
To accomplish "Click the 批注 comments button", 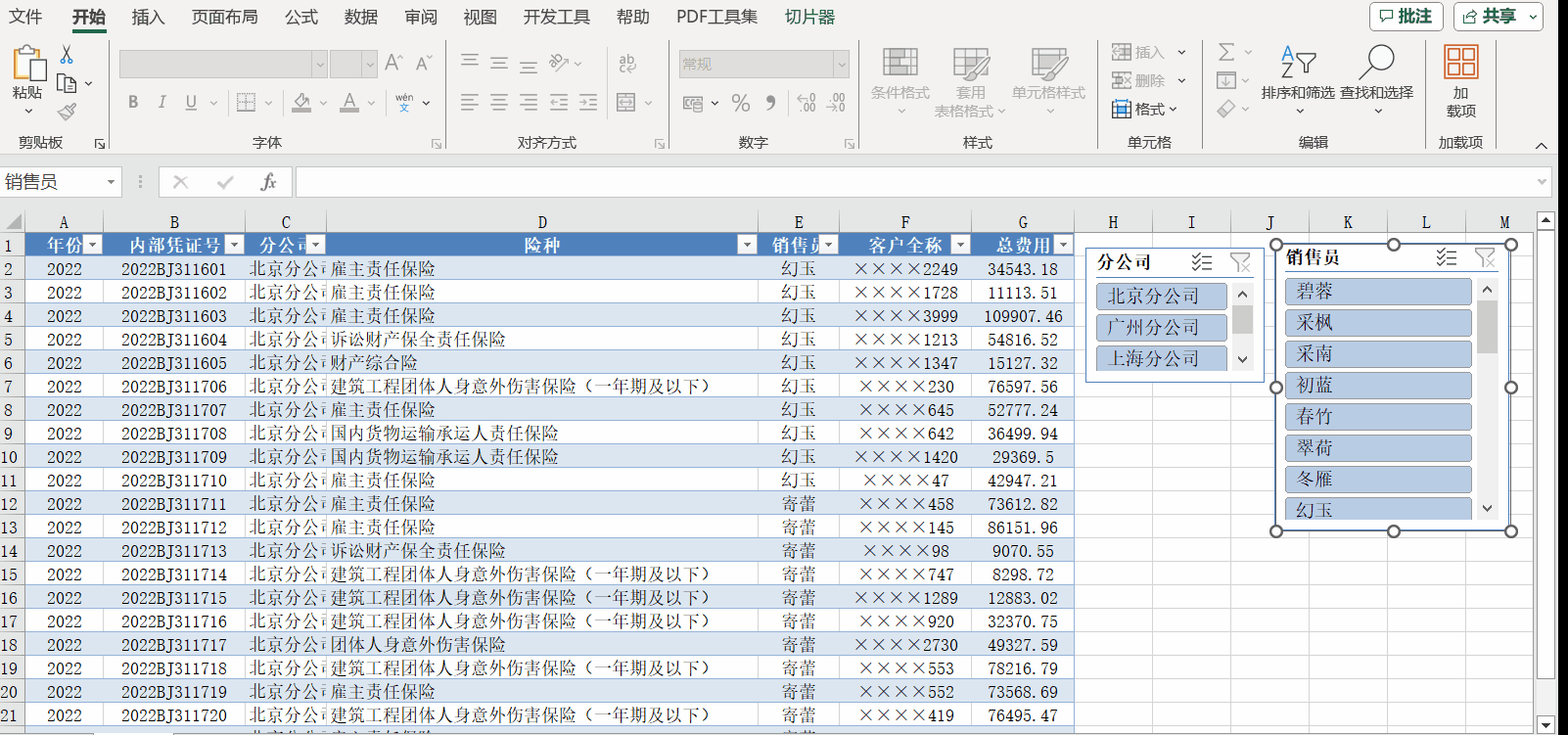I will 1406,17.
